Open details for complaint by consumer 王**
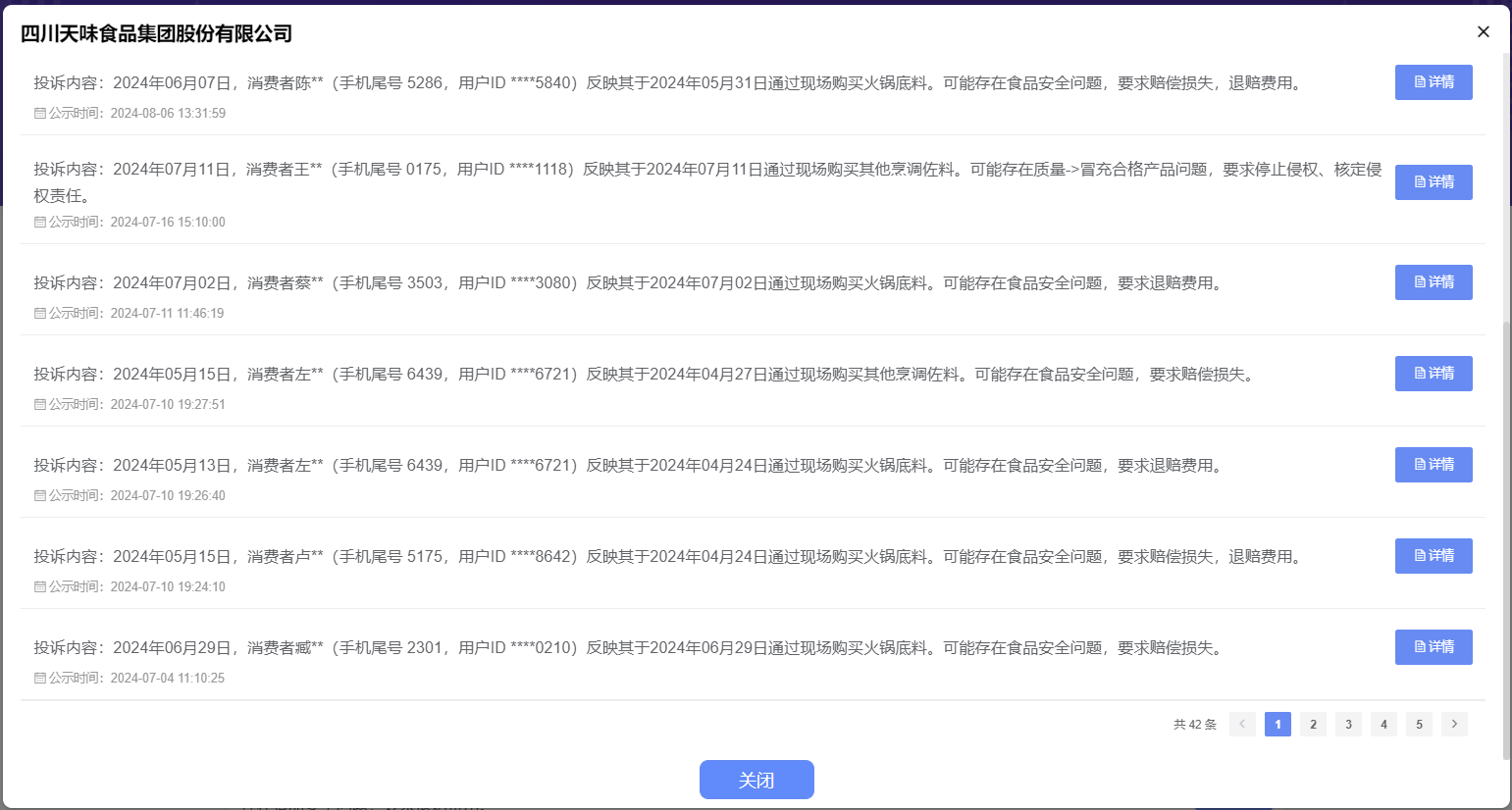1512x810 pixels. click(x=1434, y=182)
